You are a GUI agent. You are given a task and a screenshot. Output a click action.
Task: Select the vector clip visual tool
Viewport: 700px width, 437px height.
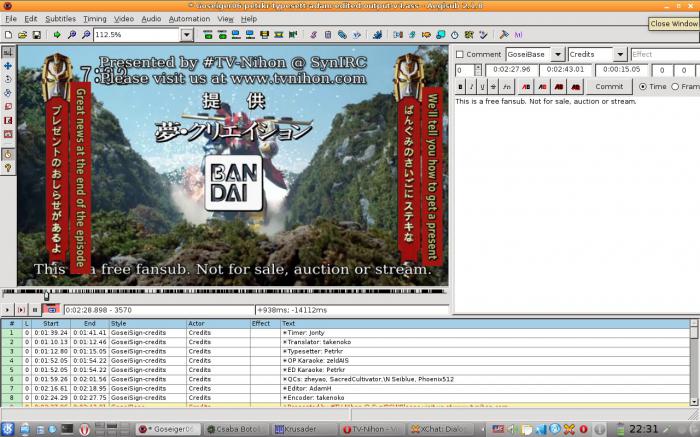8,134
